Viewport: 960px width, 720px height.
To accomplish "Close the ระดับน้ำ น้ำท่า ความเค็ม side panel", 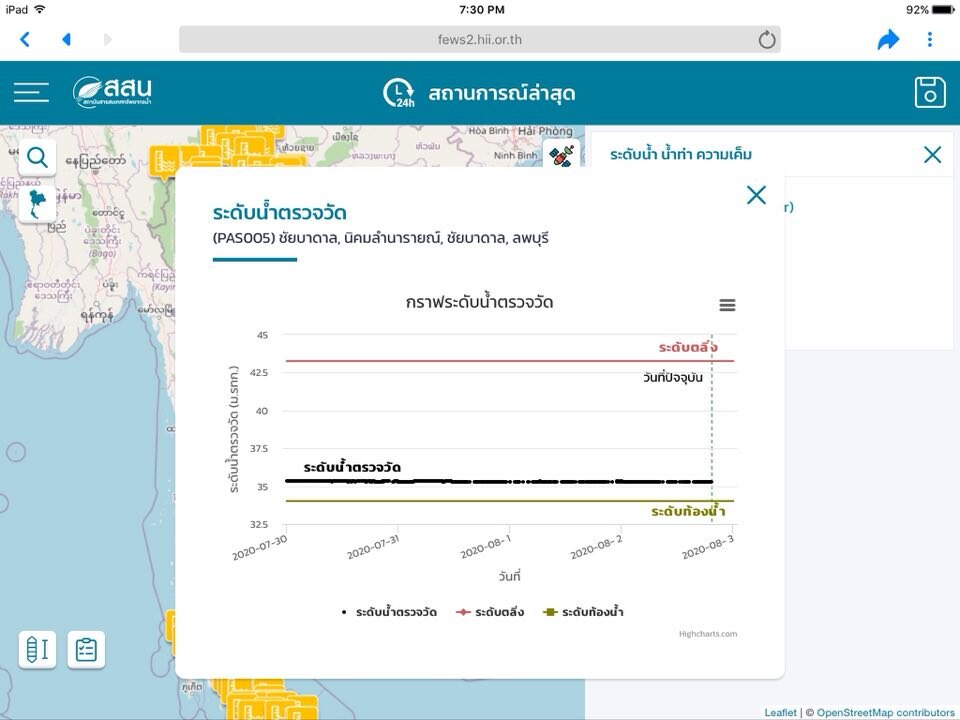I will tap(932, 155).
